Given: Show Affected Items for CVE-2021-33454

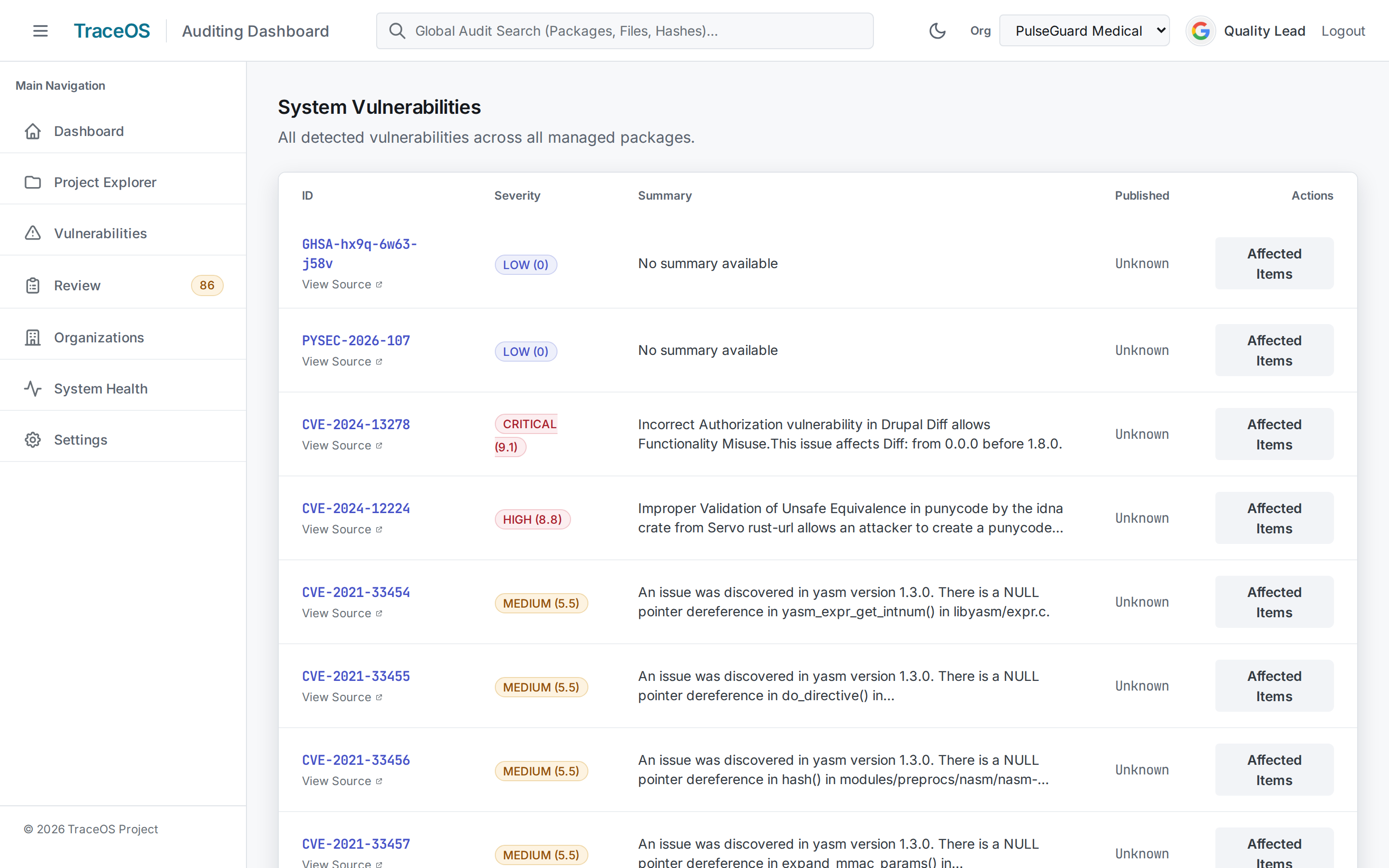Looking at the screenshot, I should pyautogui.click(x=1274, y=602).
